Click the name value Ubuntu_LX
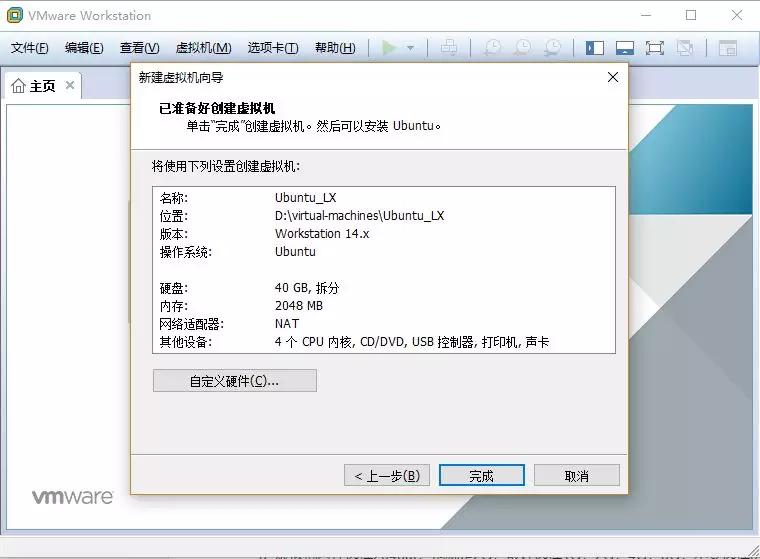 tap(305, 198)
